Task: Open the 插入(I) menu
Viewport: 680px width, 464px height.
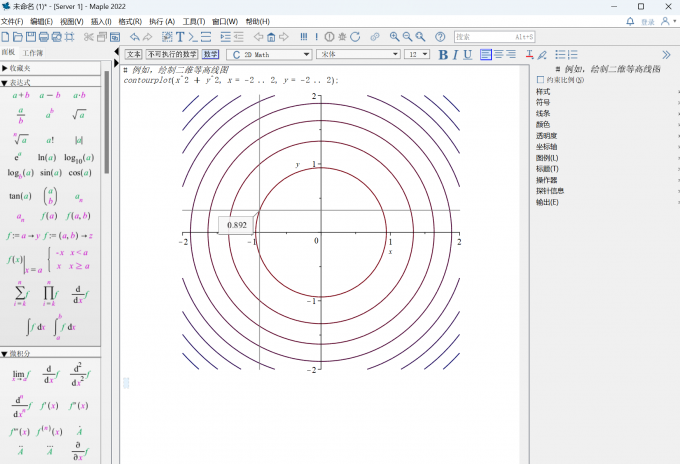Action: click(x=101, y=21)
